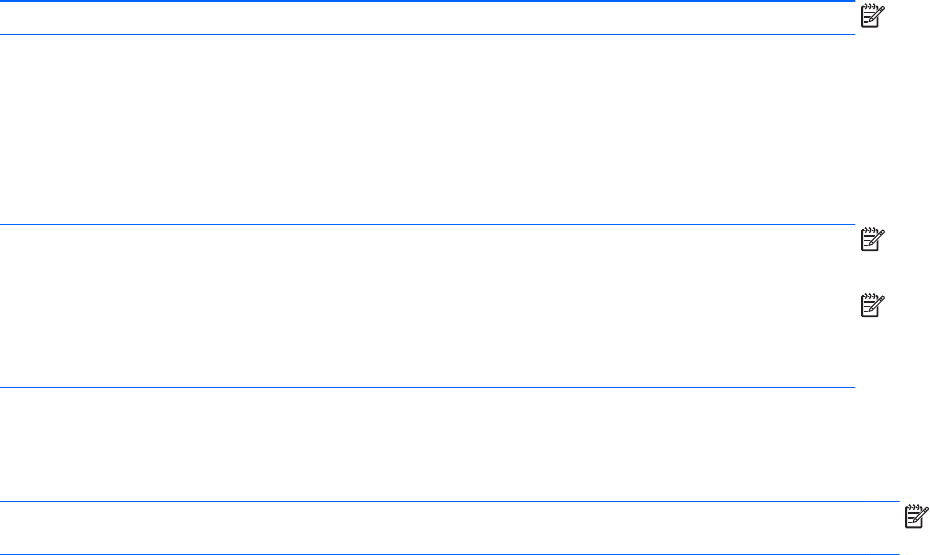
Task: Click the note icon at the bottom-right corner
Action: (x=916, y=516)
